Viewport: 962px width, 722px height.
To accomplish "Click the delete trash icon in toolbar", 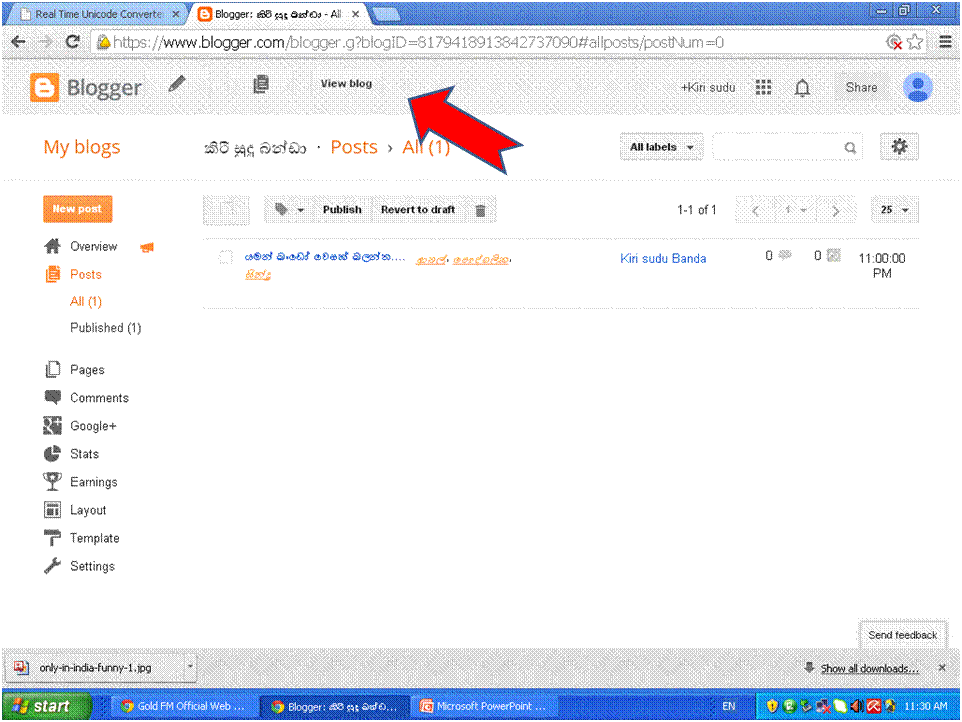I will [x=480, y=210].
